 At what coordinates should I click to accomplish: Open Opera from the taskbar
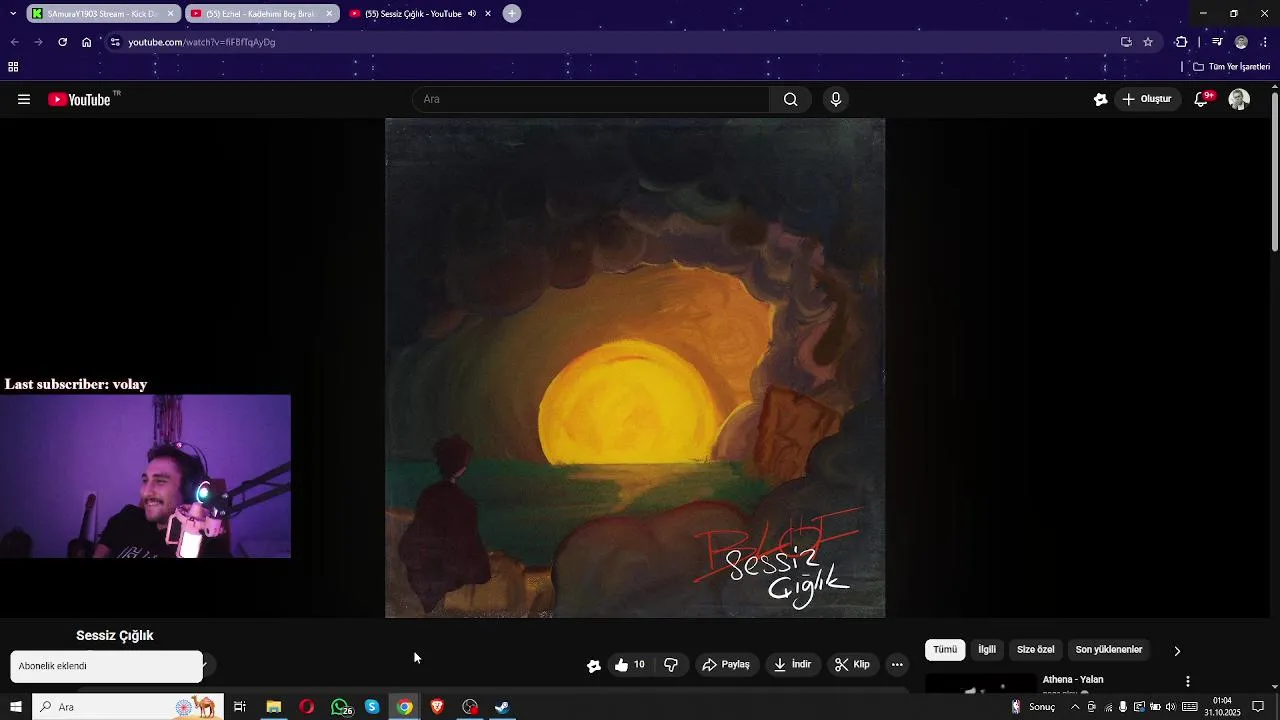click(x=306, y=707)
